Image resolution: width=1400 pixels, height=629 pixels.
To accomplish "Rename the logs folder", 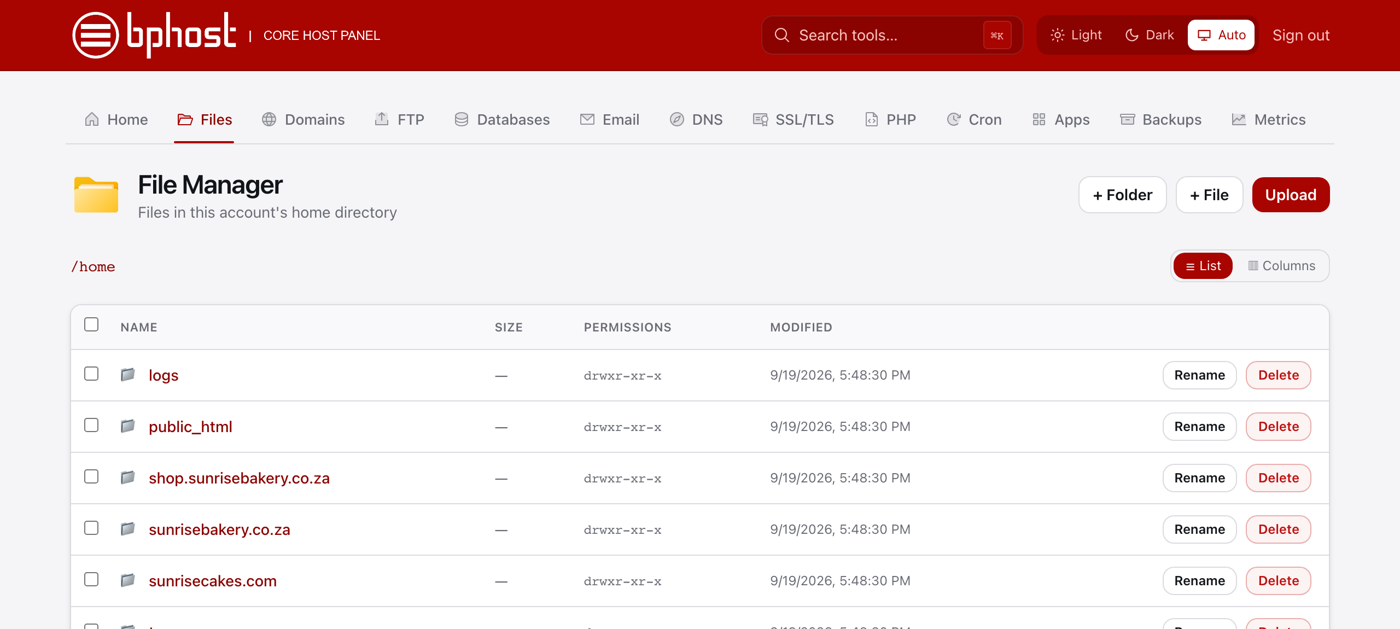I will click(1199, 375).
